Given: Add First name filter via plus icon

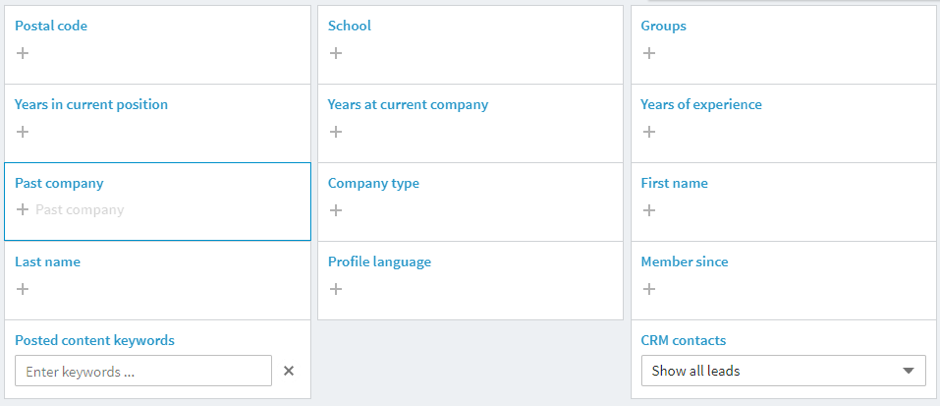Looking at the screenshot, I should coord(649,210).
